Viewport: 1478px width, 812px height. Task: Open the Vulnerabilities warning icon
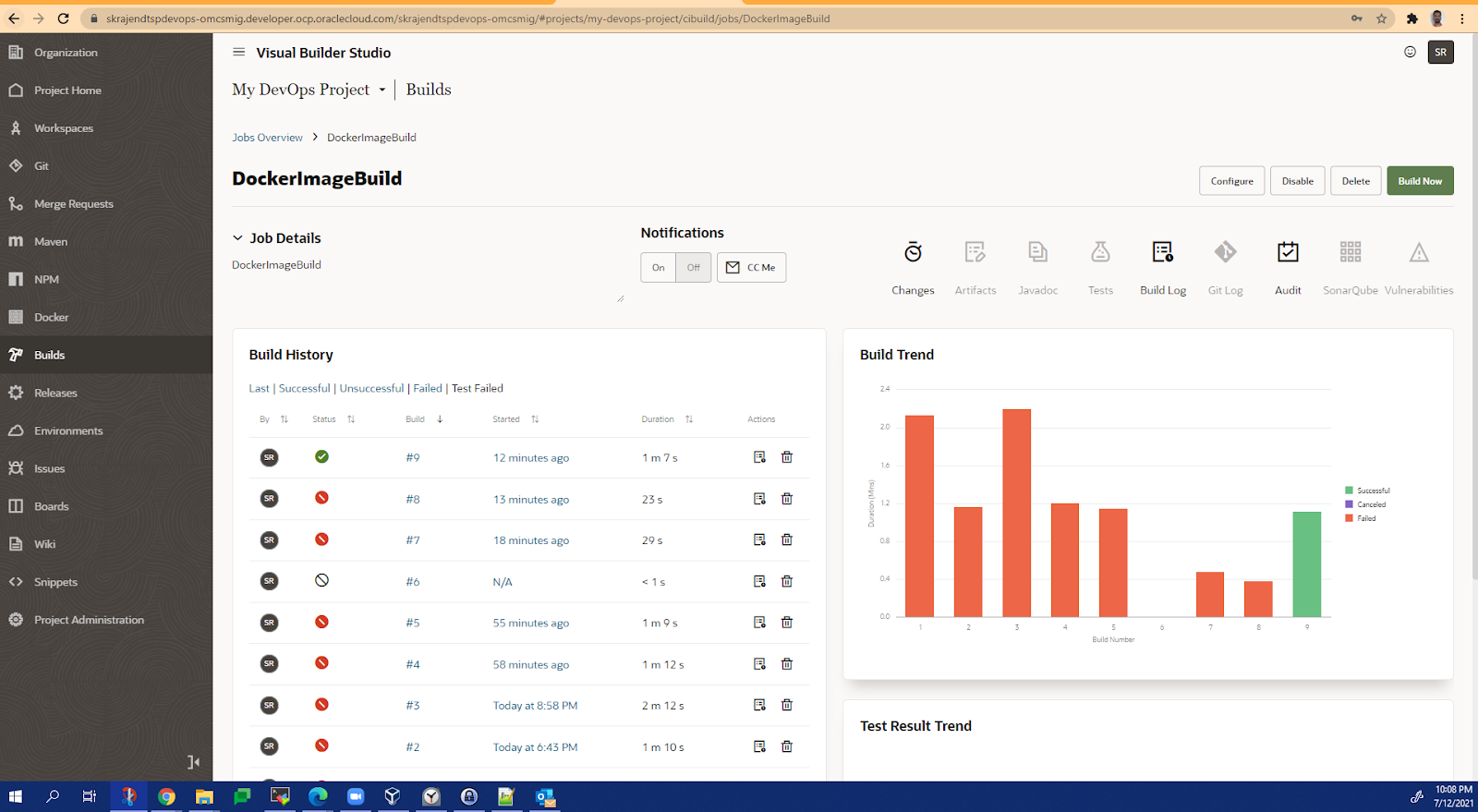(x=1419, y=251)
